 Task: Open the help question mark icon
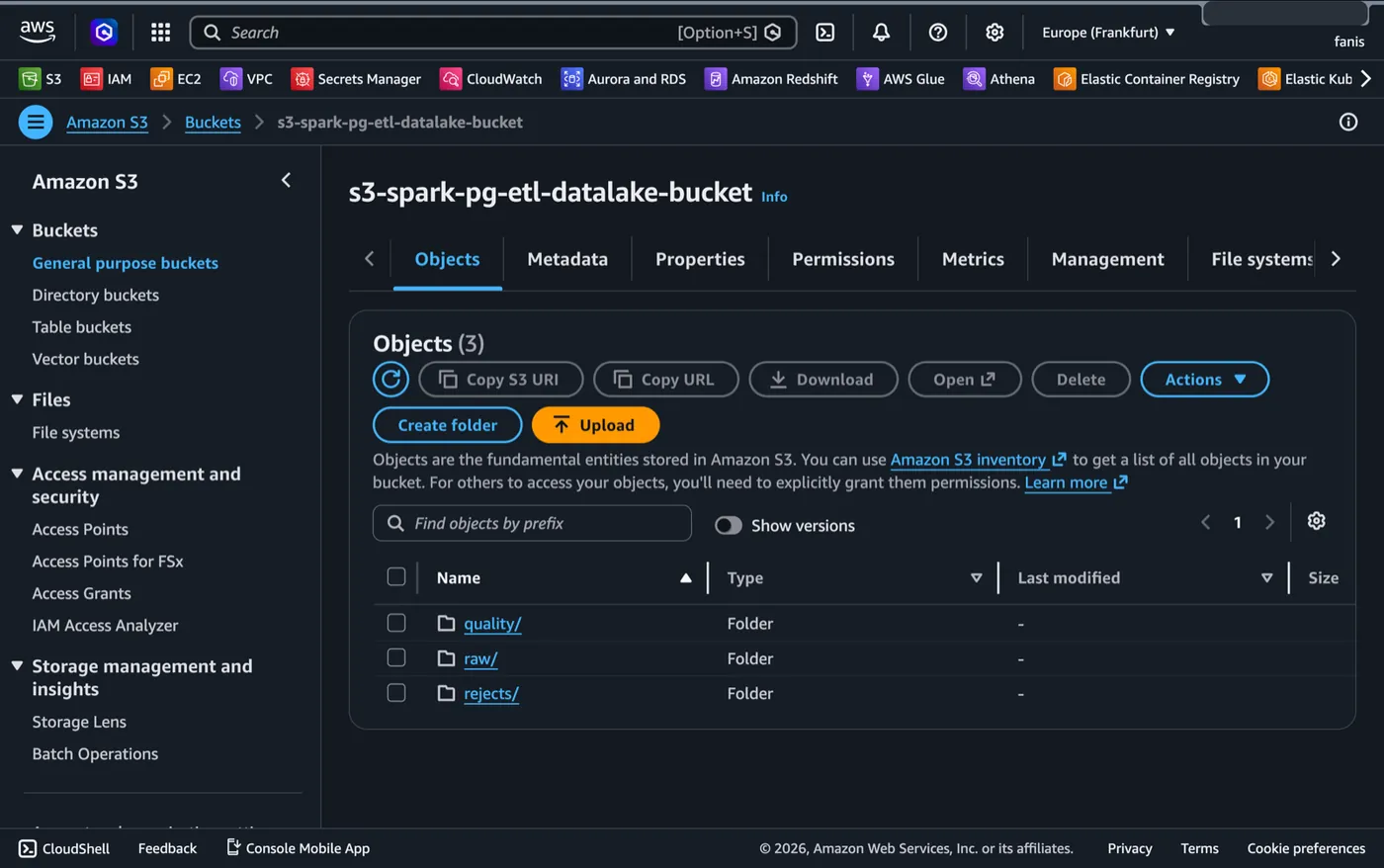(938, 32)
